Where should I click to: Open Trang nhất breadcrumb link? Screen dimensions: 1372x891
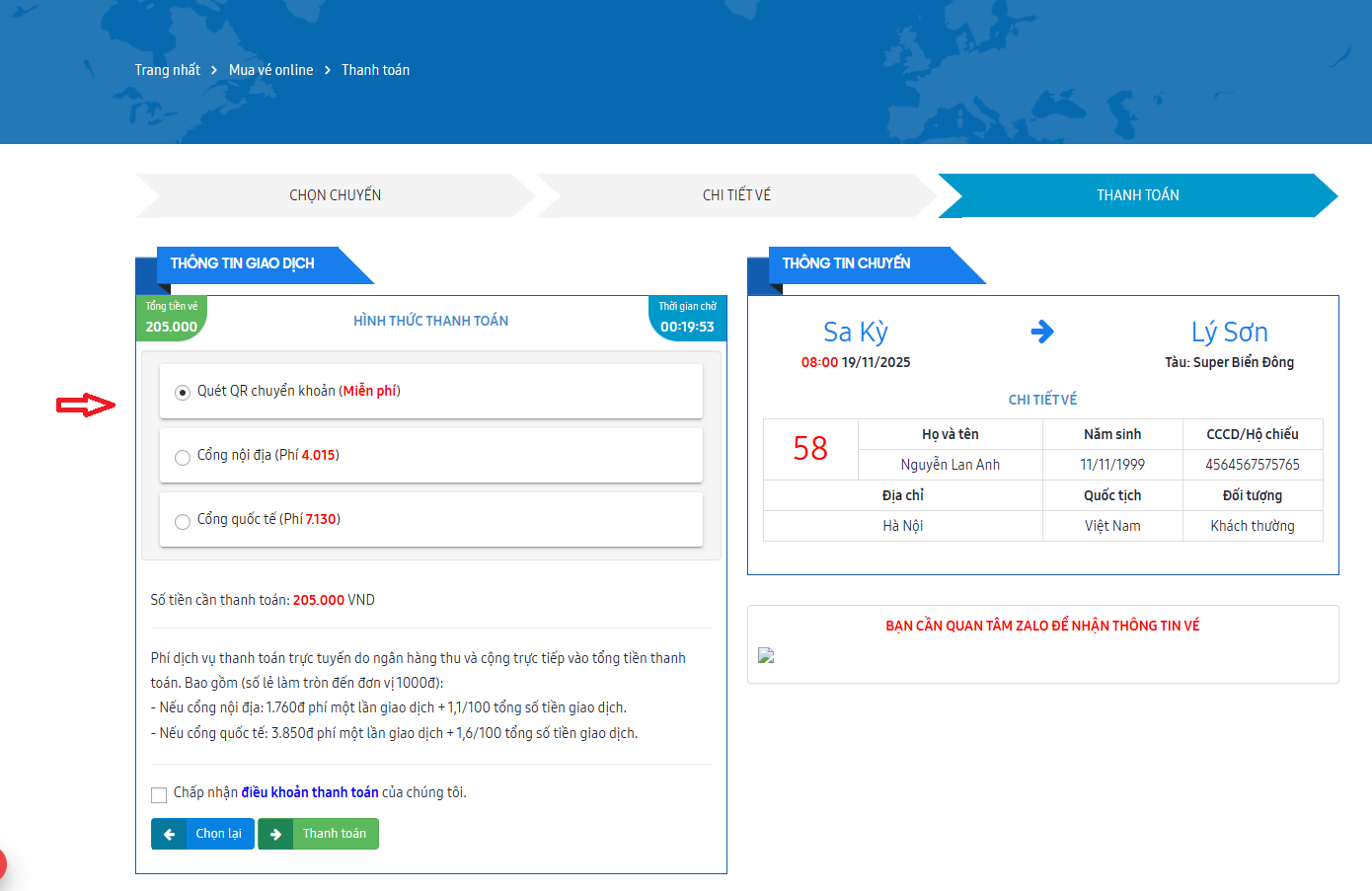(167, 70)
